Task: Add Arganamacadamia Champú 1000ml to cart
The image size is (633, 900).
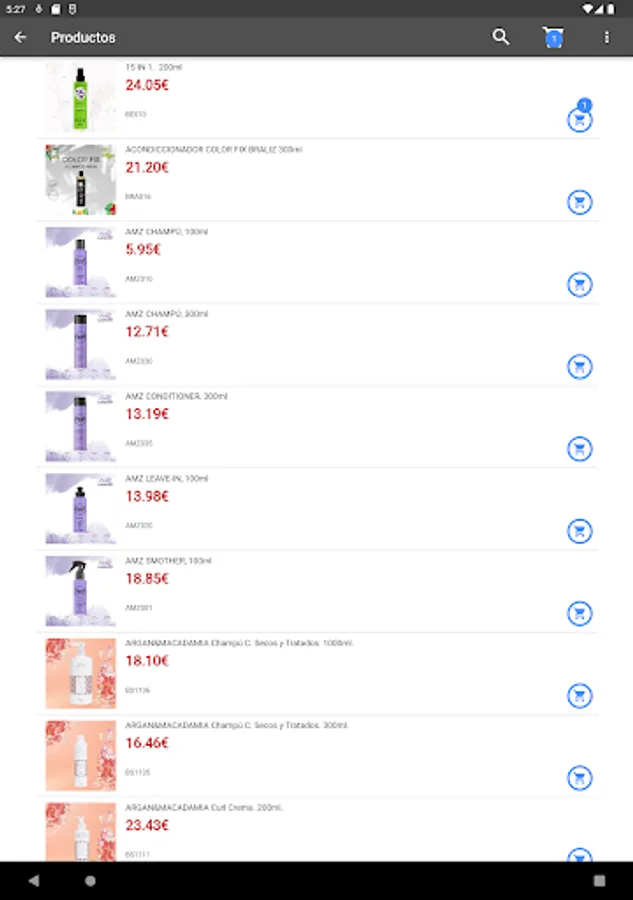Action: 579,694
